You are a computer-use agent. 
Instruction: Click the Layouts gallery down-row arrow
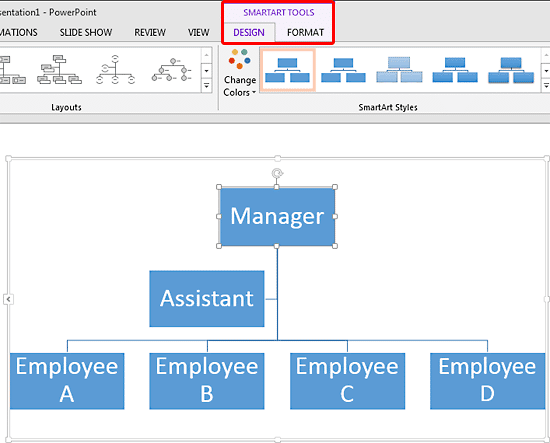(206, 71)
